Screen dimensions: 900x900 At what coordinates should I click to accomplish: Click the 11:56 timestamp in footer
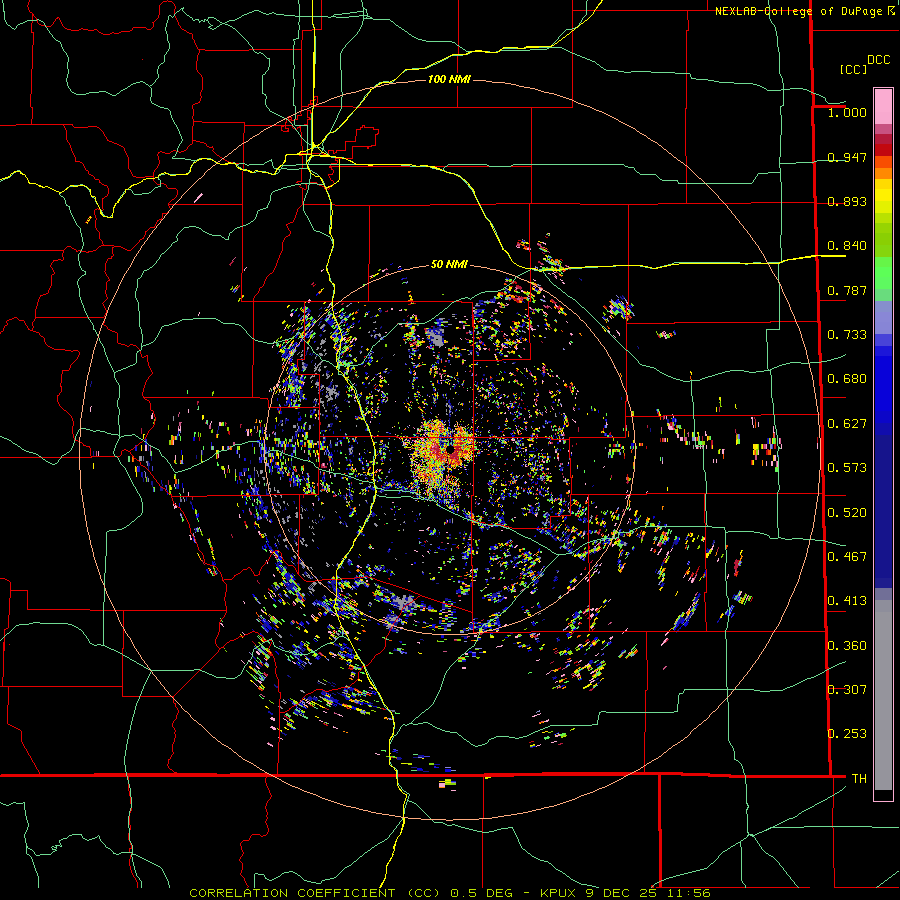pos(688,893)
